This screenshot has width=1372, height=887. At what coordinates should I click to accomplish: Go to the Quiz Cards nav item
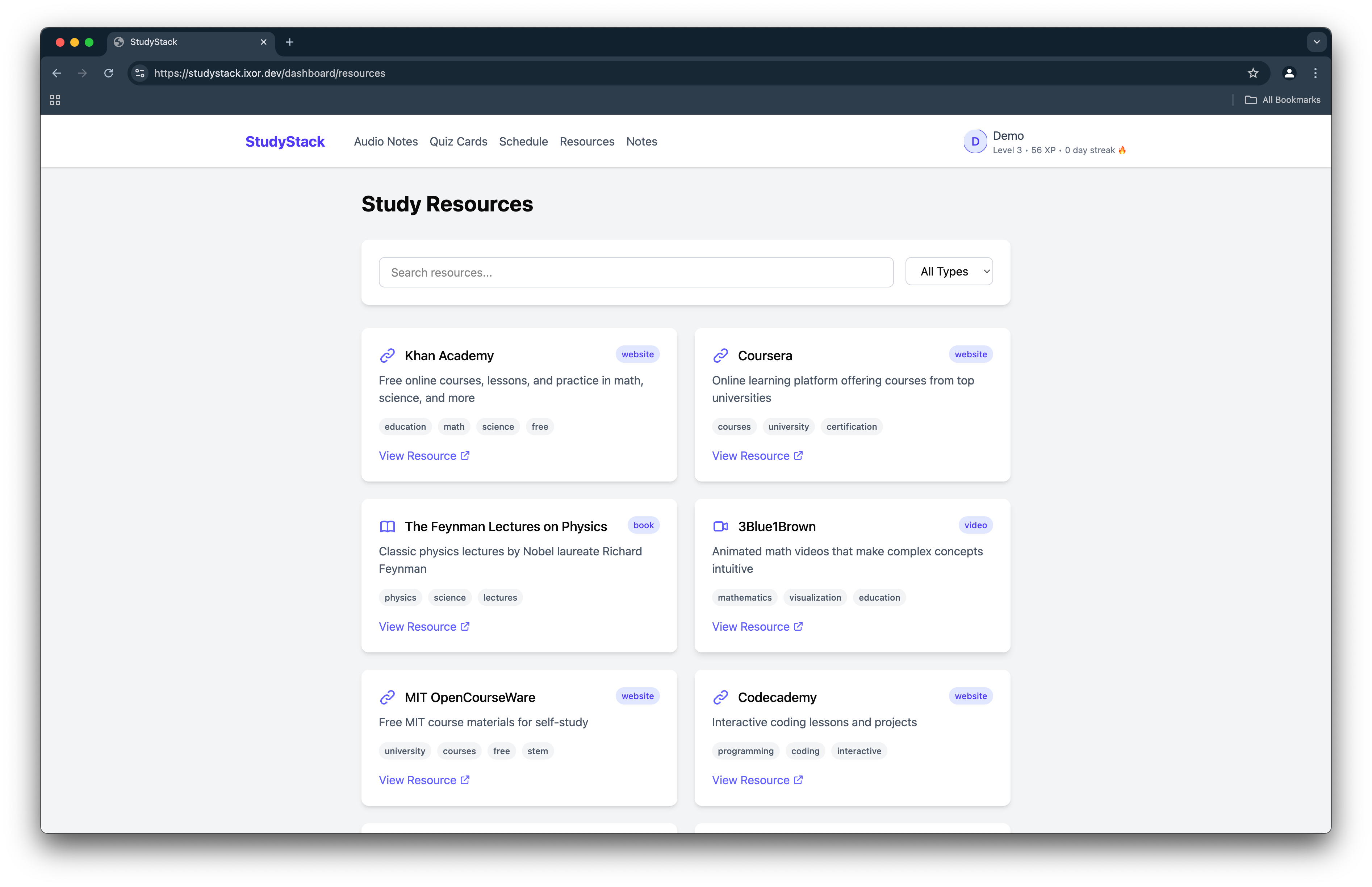[x=458, y=142]
